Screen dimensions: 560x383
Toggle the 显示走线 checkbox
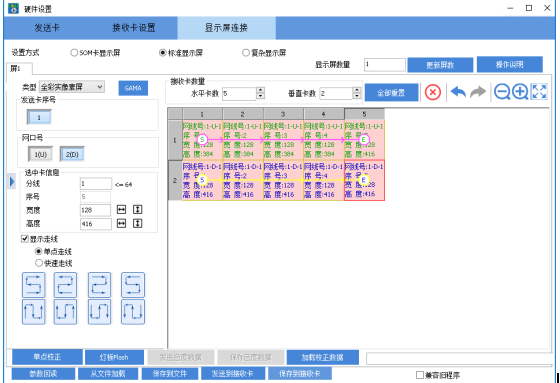(25, 239)
